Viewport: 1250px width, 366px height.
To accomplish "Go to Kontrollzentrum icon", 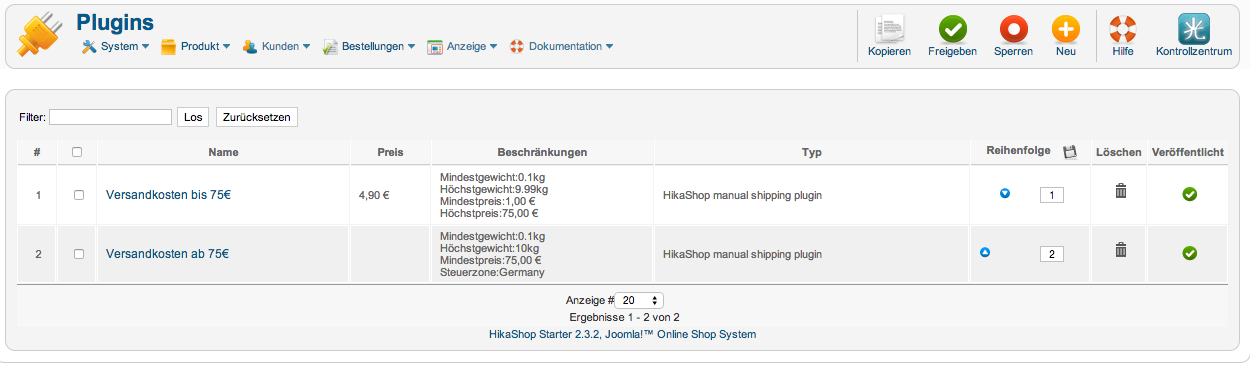I will tap(1193, 29).
